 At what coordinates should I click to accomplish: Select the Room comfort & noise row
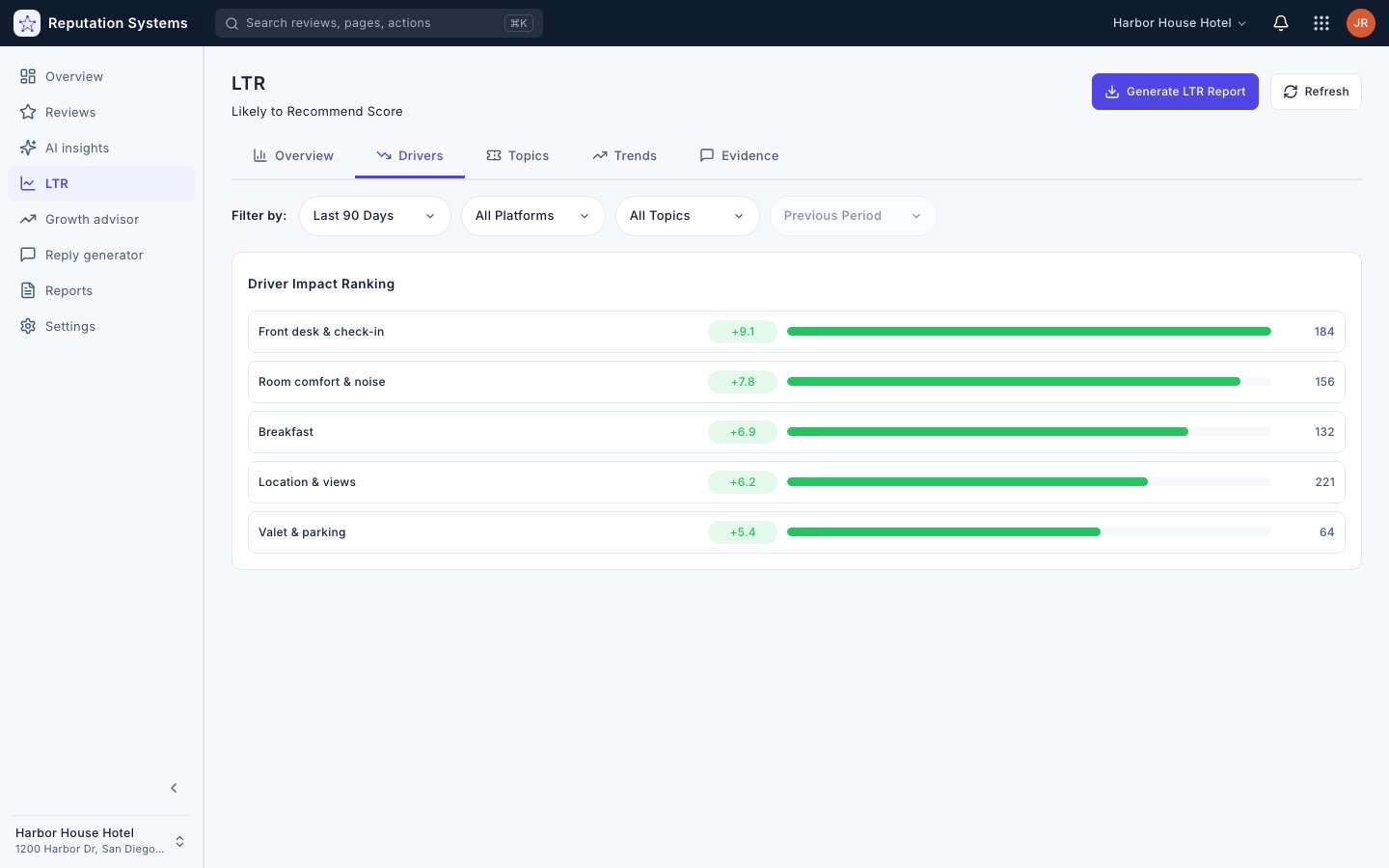tap(797, 382)
